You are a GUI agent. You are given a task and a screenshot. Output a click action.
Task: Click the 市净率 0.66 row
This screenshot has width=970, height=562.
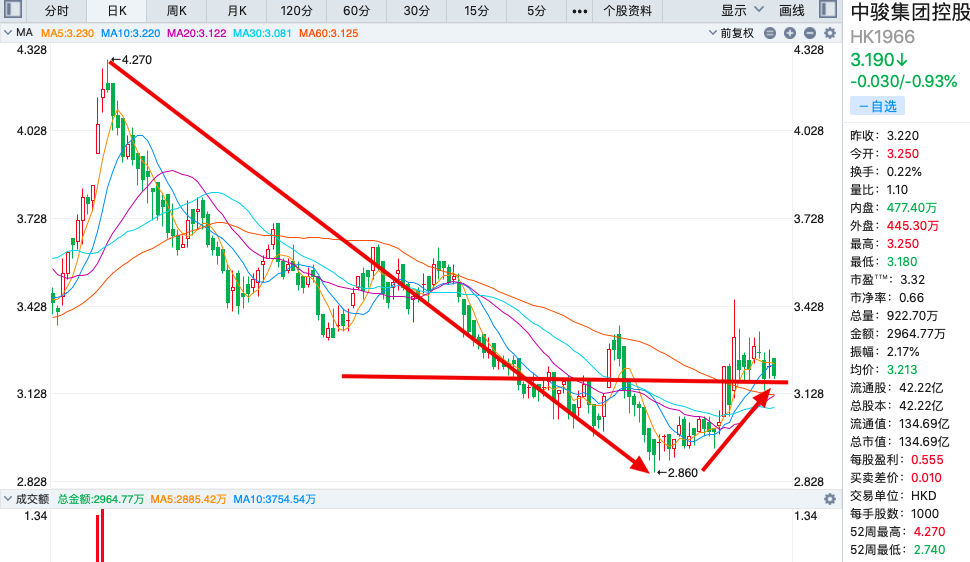click(887, 298)
